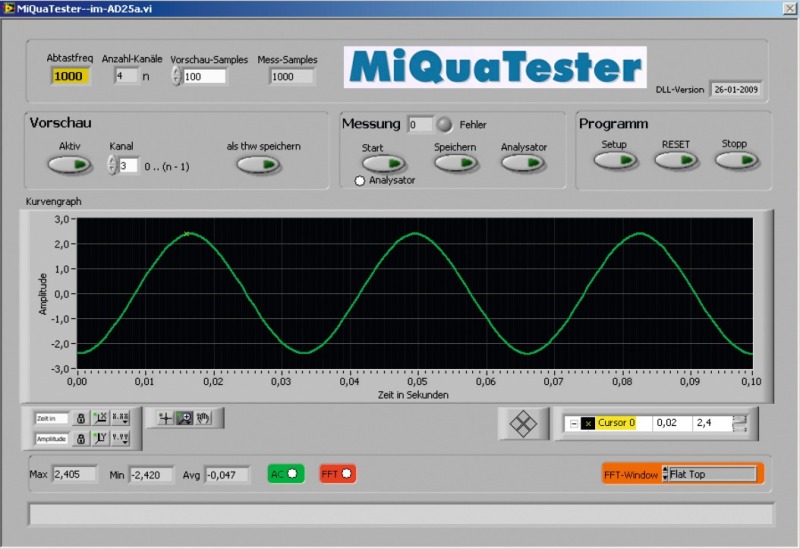
Task: Click the diamond cursor mover pad
Action: coord(523,424)
